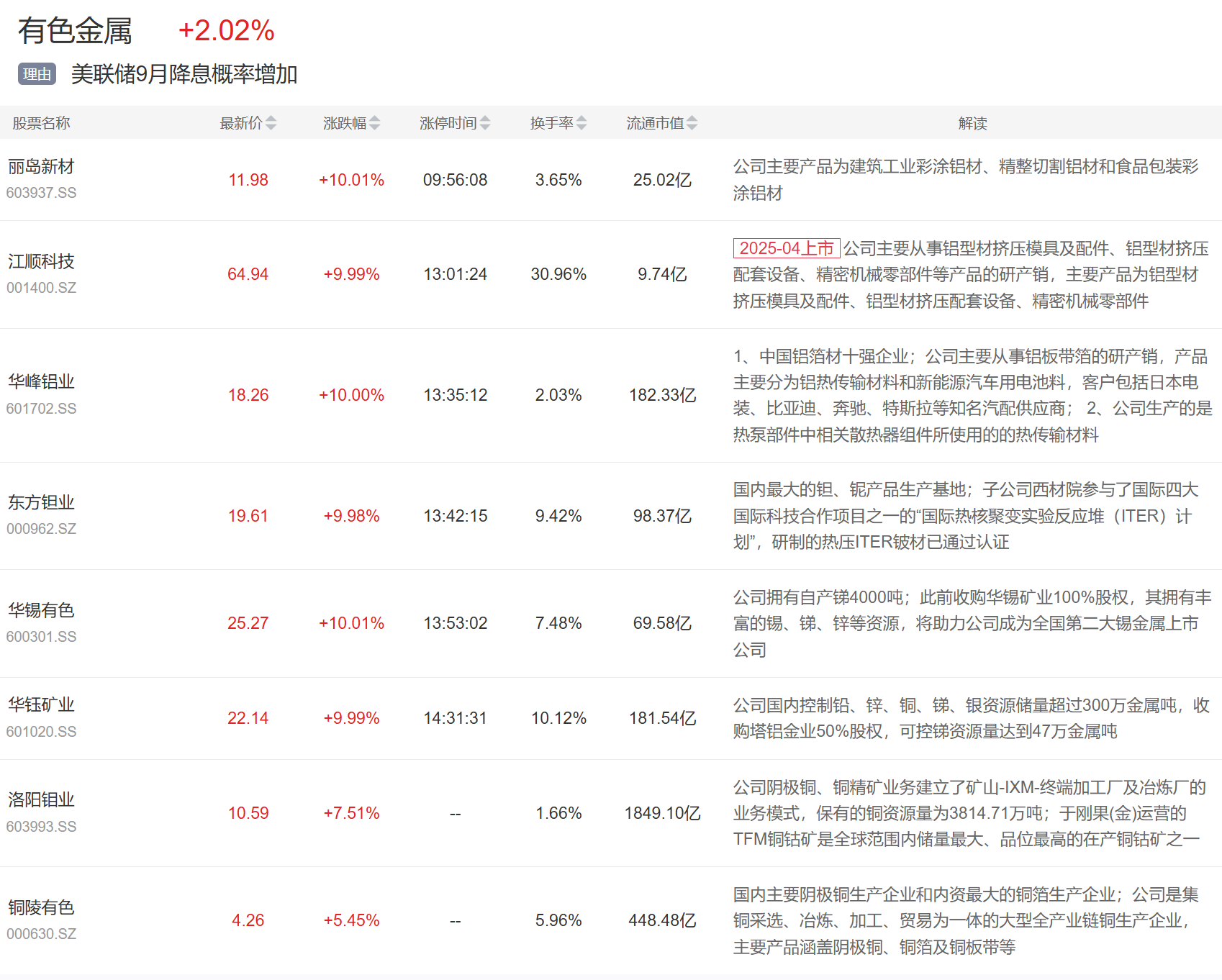Click limit-up time 13:53:02
The width and height of the screenshot is (1222, 980).
coord(455,623)
